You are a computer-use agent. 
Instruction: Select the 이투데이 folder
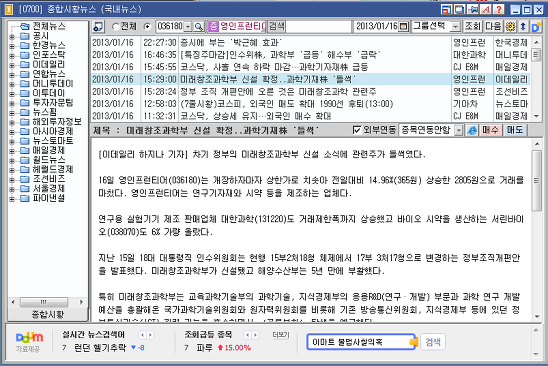(x=49, y=93)
